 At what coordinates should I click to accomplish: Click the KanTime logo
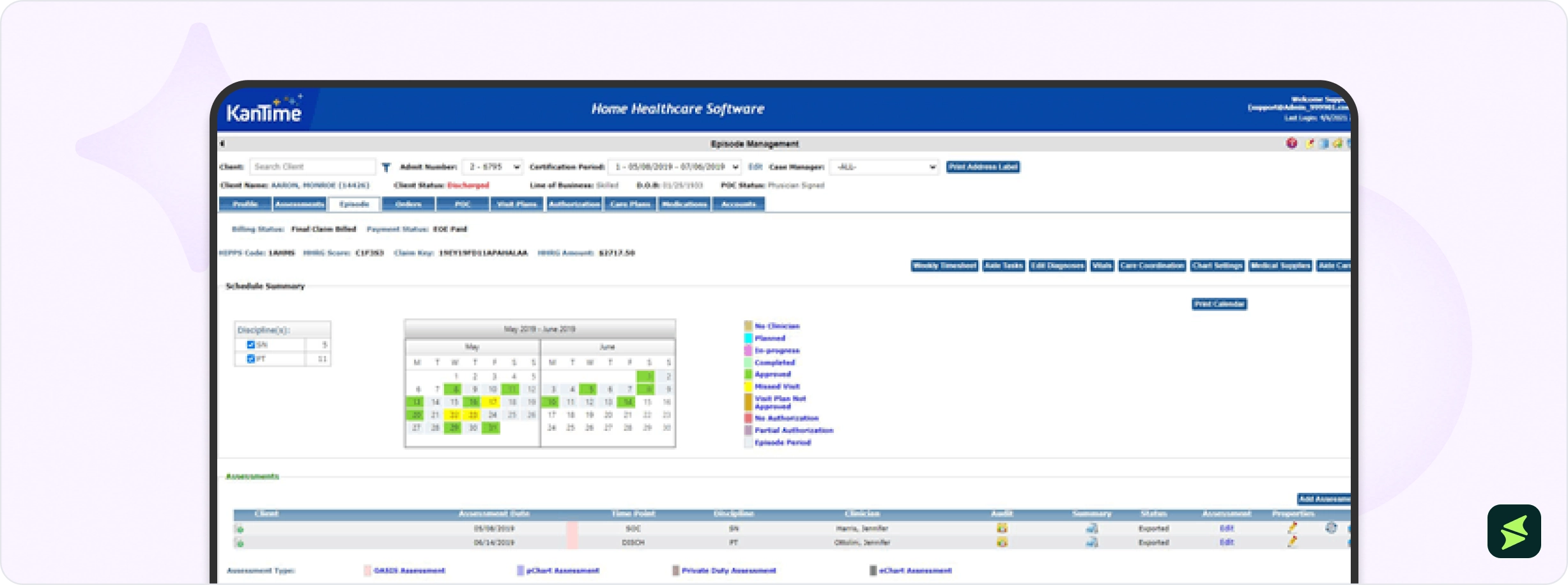[264, 111]
